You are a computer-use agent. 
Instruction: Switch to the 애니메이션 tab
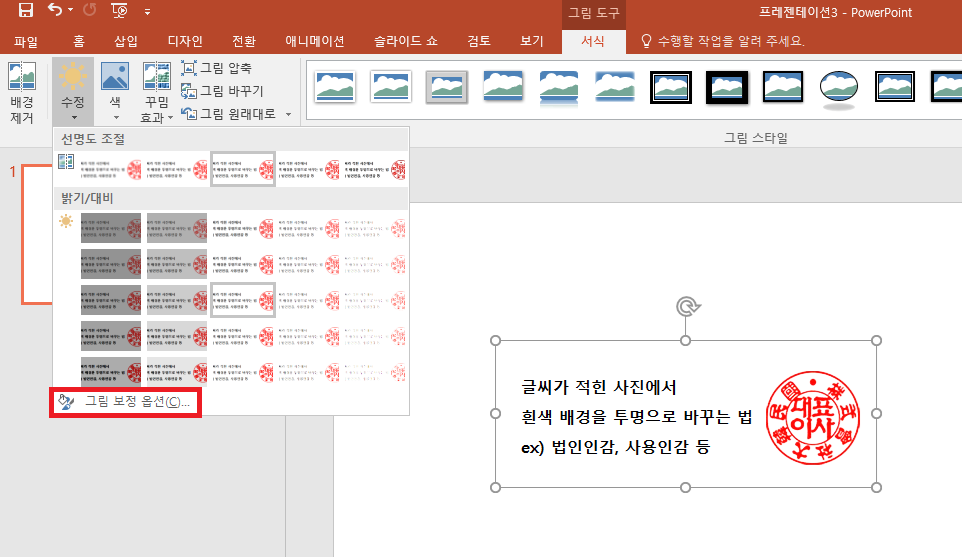point(315,41)
